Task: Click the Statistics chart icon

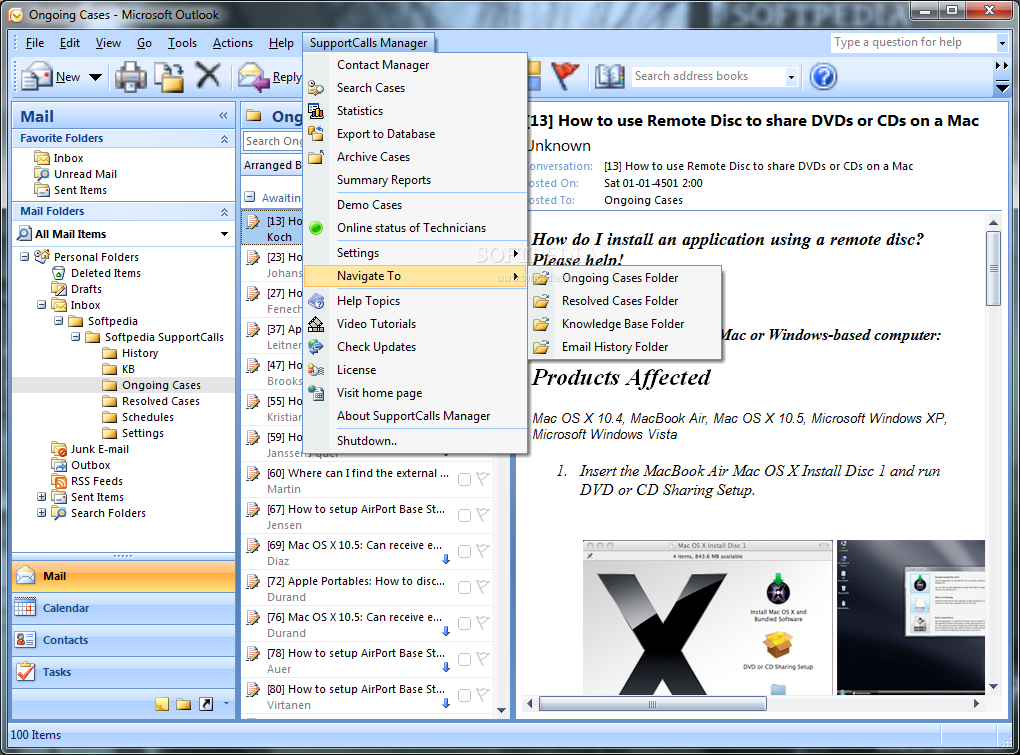Action: [316, 111]
